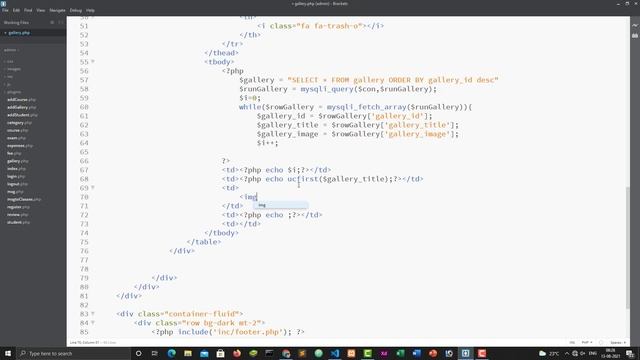Open the Debug menu
Viewport: 640px width, 360px height.
[76, 10]
